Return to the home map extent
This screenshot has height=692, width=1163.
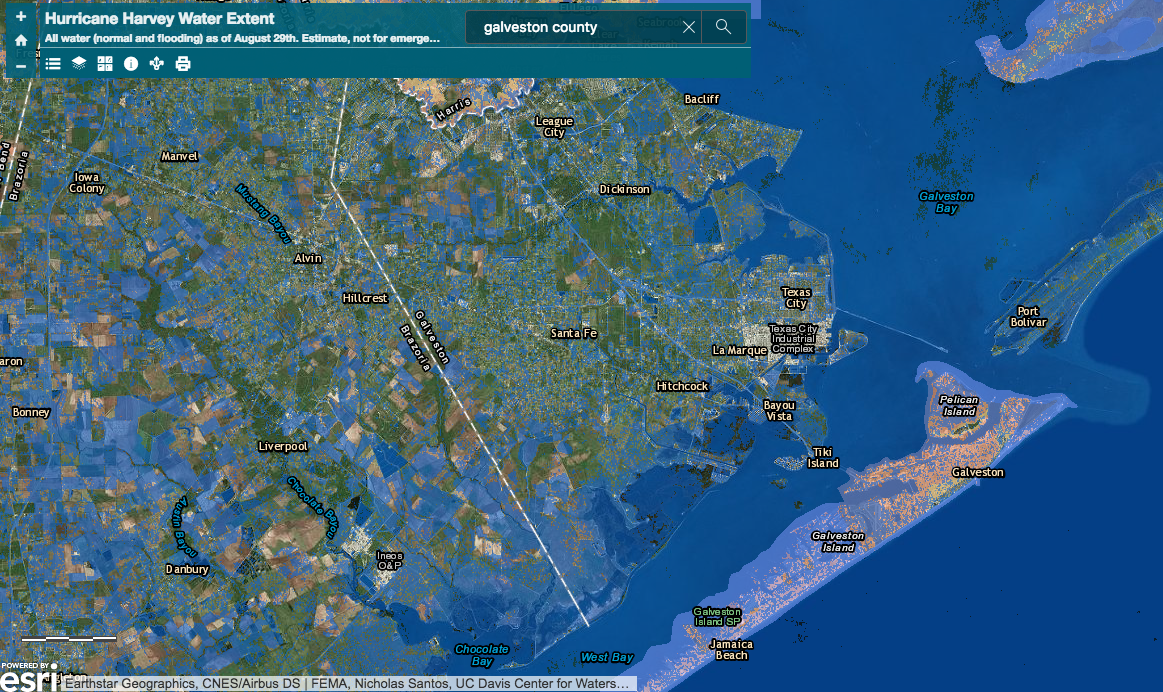21,41
